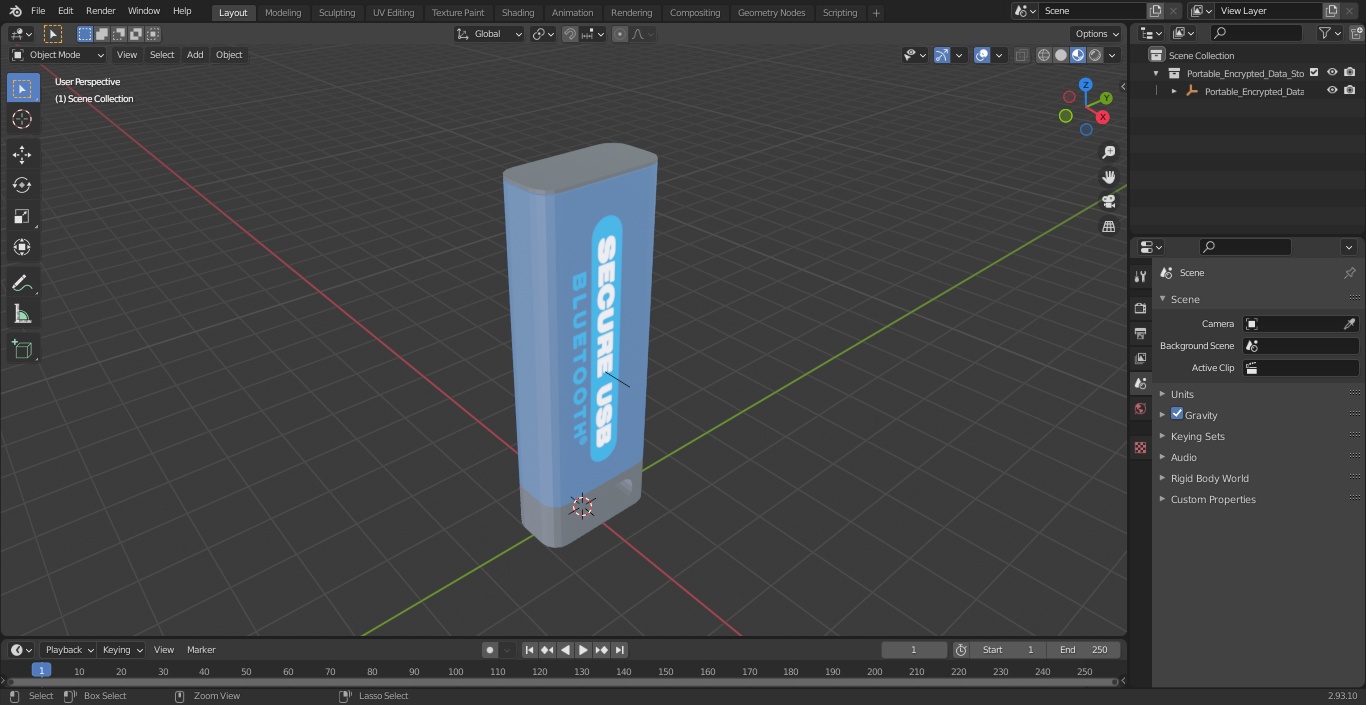
Task: Switch to the Sculpting workspace tab
Action: pos(337,12)
